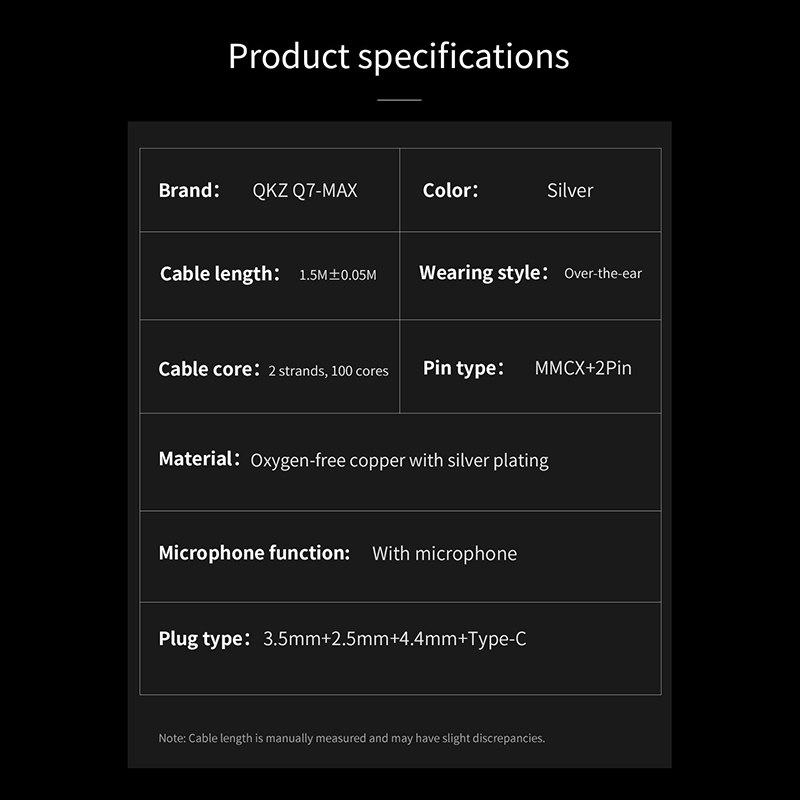
Task: Click the "Color:" label
Action: [x=450, y=190]
